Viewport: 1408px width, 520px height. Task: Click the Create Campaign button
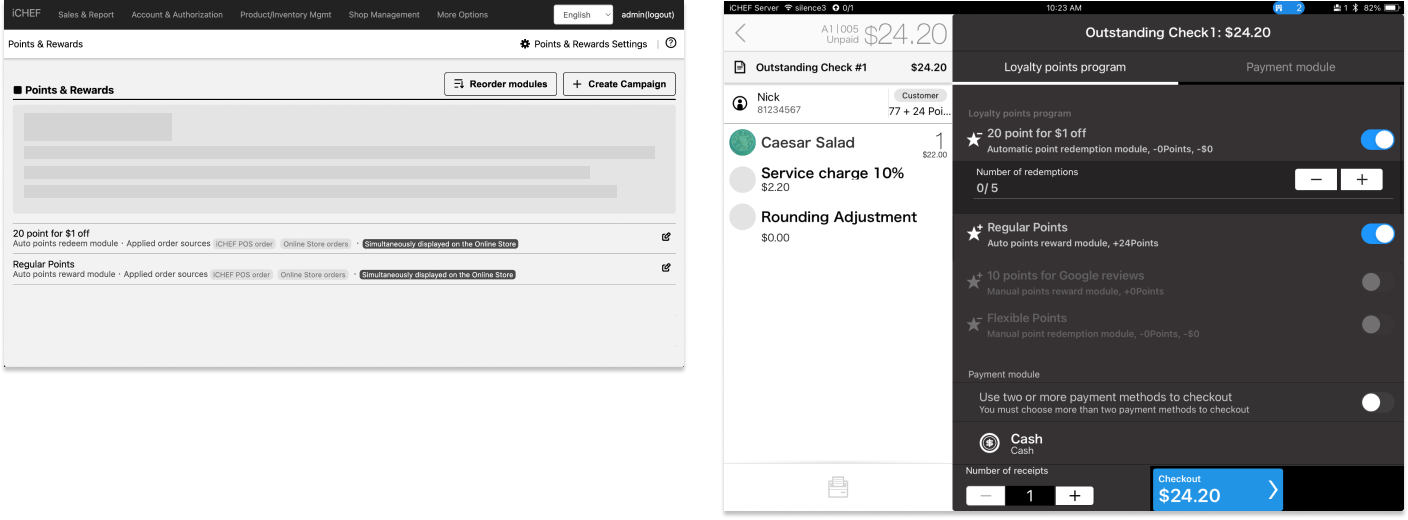(619, 84)
